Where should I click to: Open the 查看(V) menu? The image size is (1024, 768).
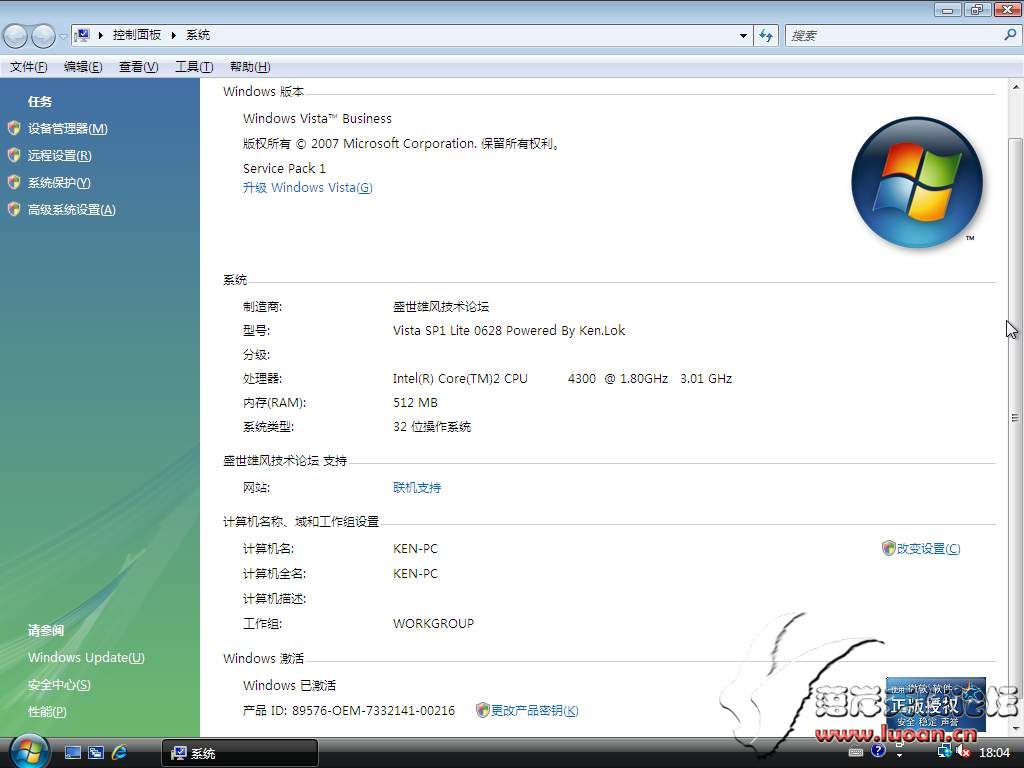coord(138,67)
